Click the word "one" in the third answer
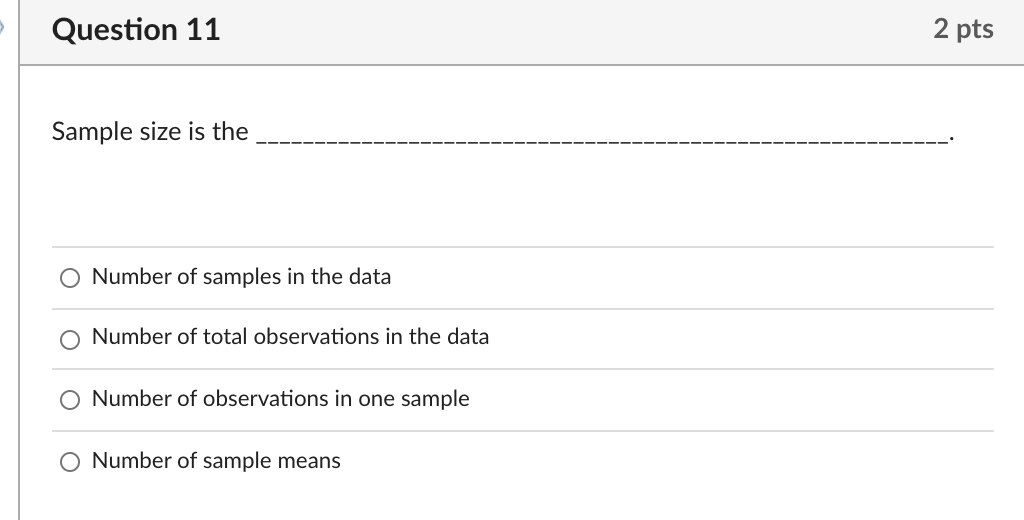The height and width of the screenshot is (520, 1024). tap(378, 399)
